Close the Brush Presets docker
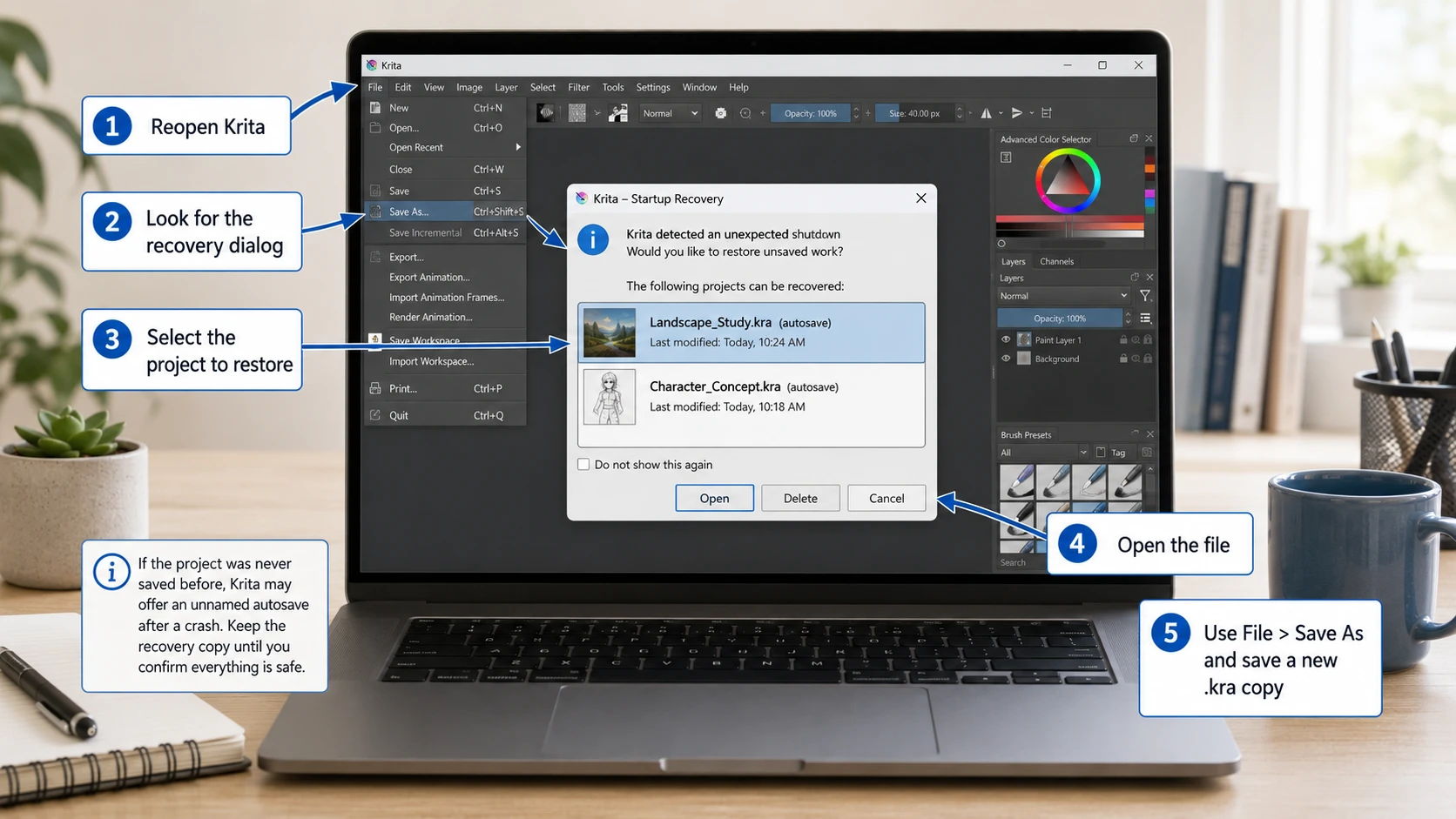1456x819 pixels. point(1150,434)
